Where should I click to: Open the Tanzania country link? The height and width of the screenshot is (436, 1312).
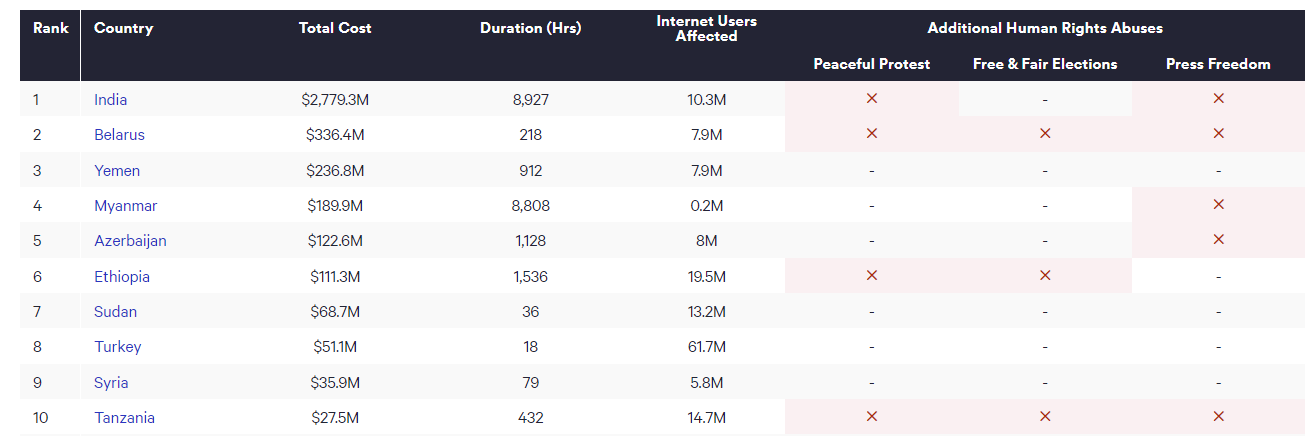[124, 418]
